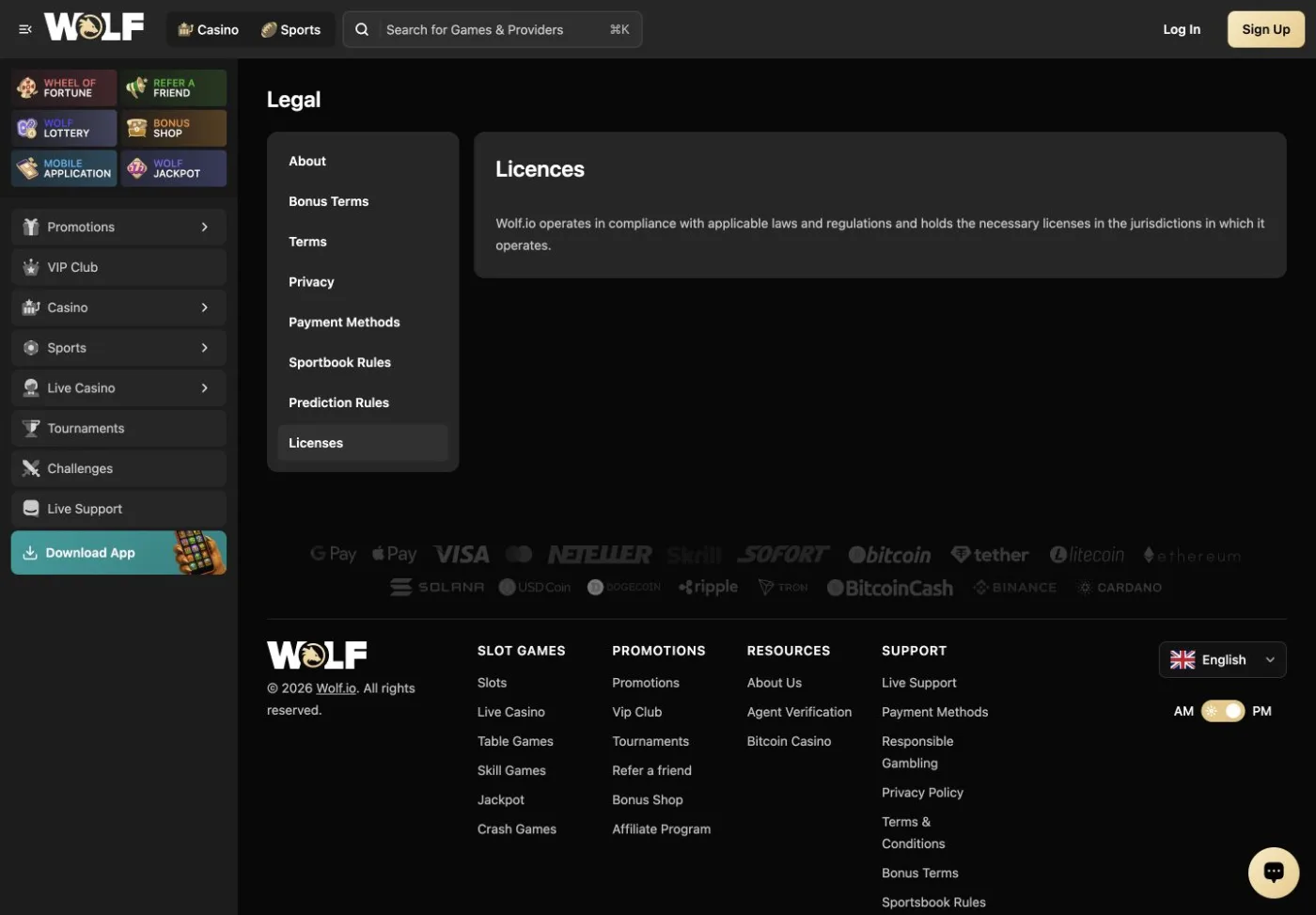Screen dimensions: 1316x915
Task: Open the Crash Games footer link
Action: (517, 829)
